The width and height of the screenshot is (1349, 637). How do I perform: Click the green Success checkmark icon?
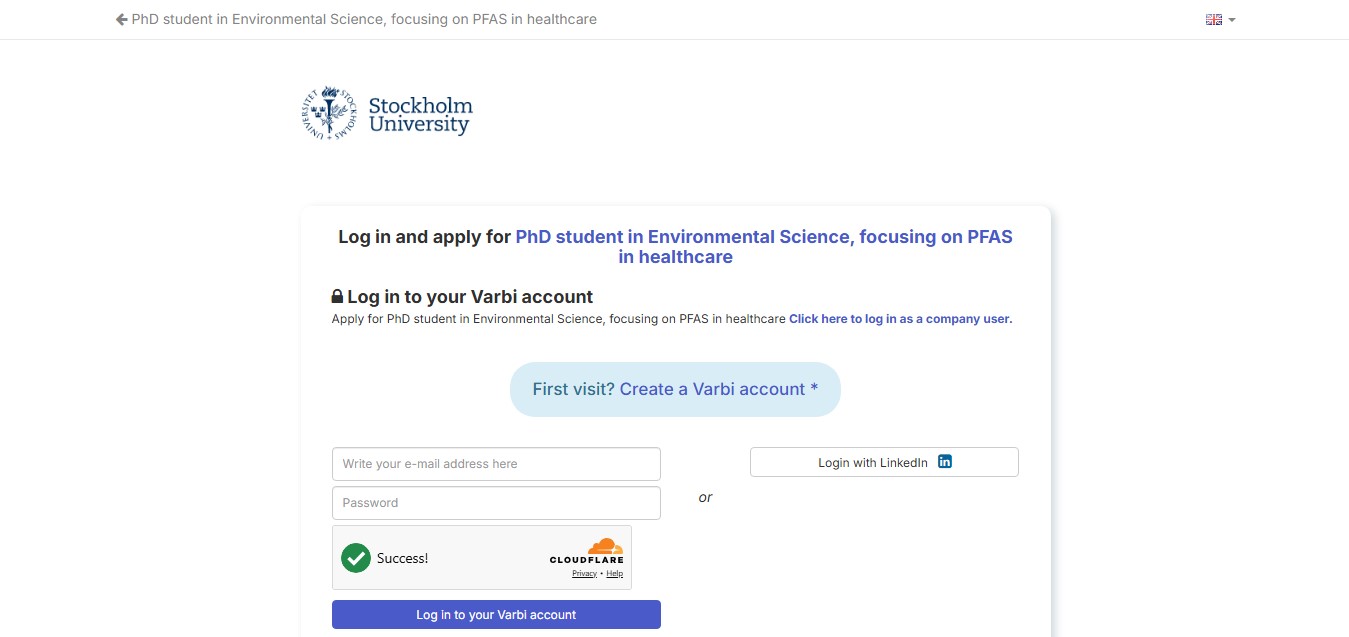point(356,558)
